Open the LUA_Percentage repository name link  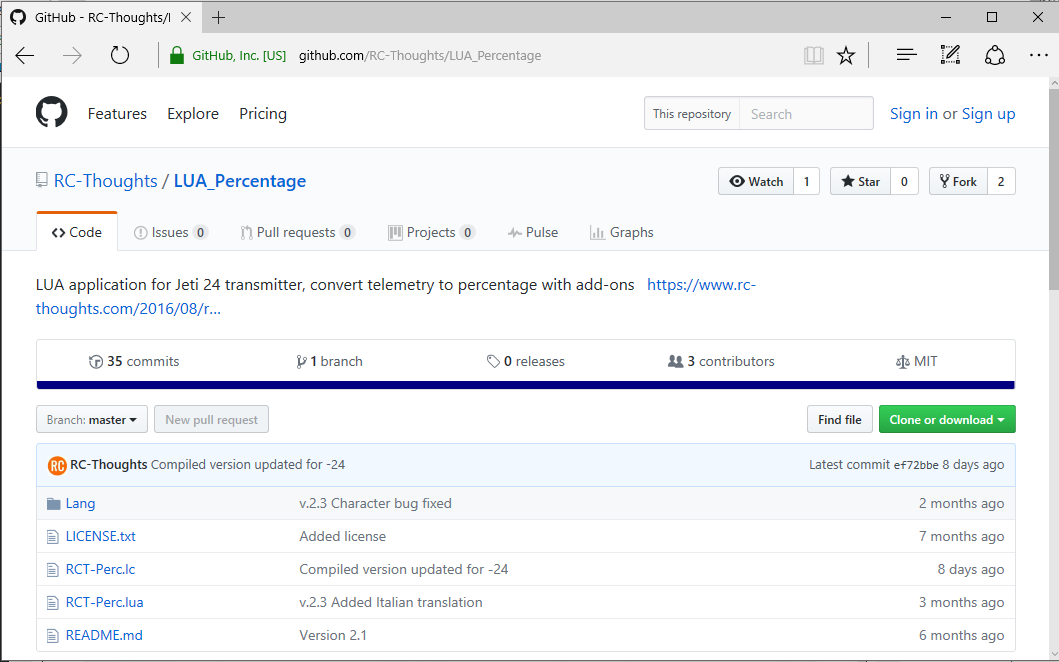[240, 181]
